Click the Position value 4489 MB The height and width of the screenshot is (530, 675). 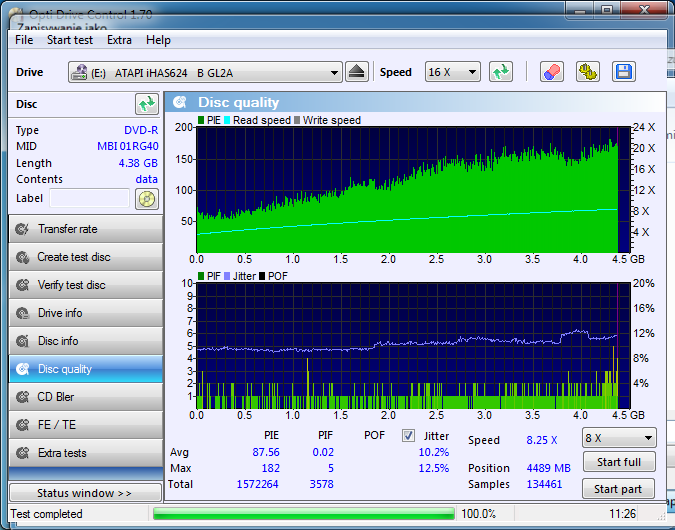(548, 468)
